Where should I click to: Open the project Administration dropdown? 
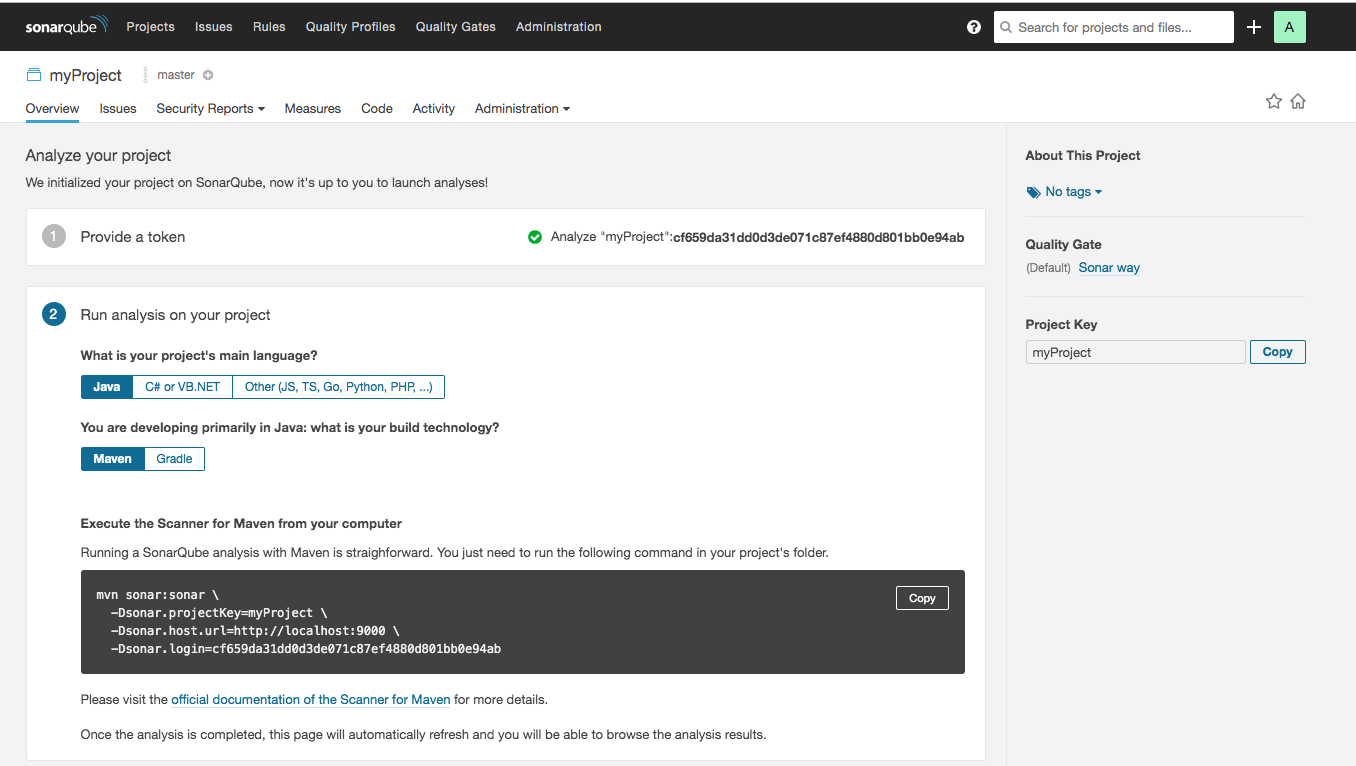(522, 108)
